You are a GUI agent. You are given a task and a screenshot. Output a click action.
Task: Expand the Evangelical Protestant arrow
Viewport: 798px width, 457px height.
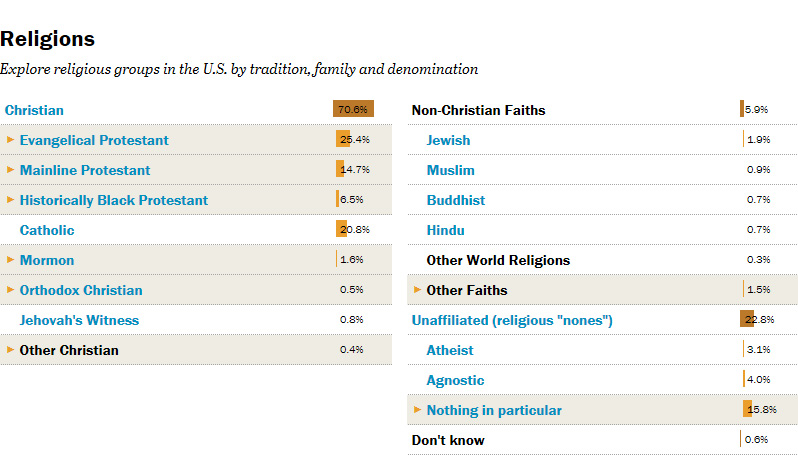tap(10, 140)
